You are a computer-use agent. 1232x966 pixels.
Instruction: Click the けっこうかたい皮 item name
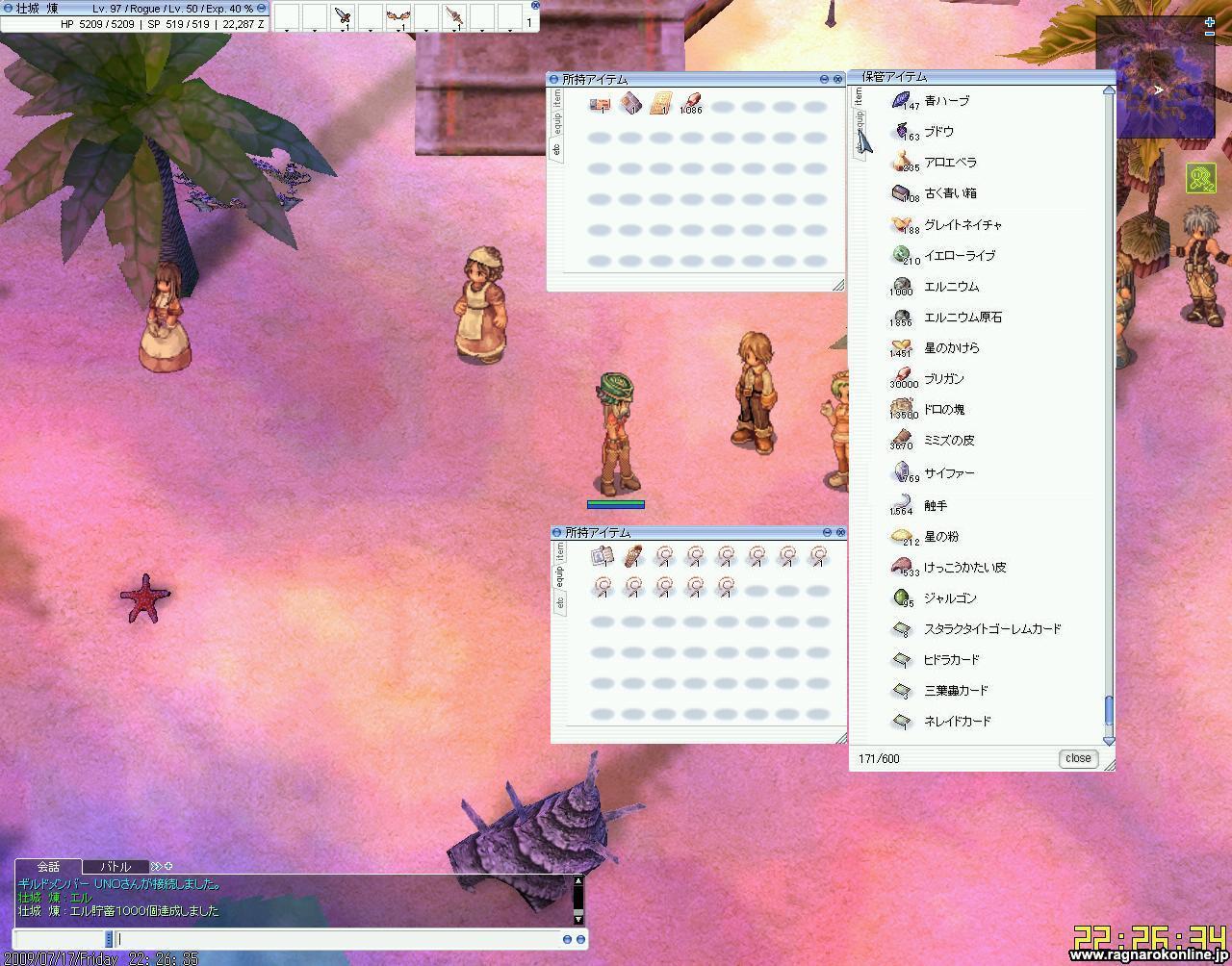[965, 568]
